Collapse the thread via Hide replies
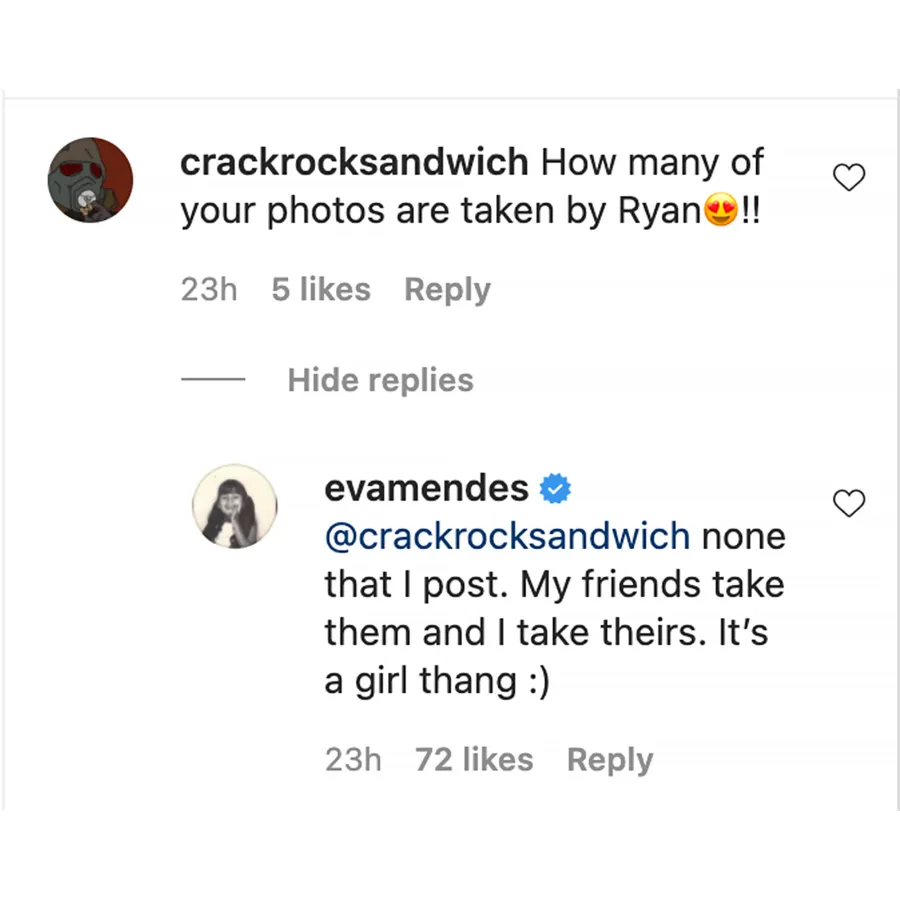 pyautogui.click(x=380, y=380)
